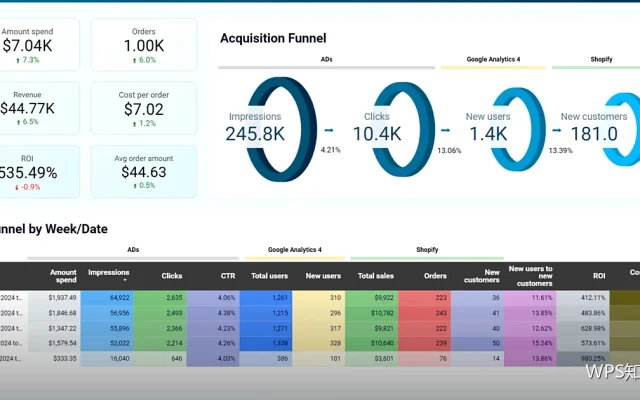
Task: Click the Impressions ring in the Acquisition Funnel
Action: click(282, 129)
